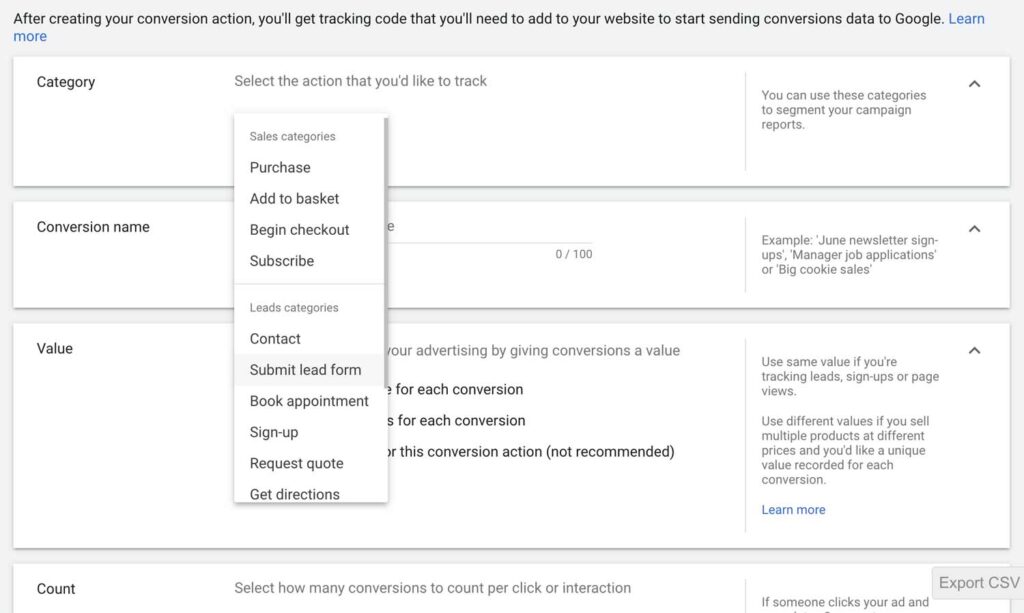Select "Purchase" from the category dropdown
Screen dimensions: 1024x613
point(279,167)
